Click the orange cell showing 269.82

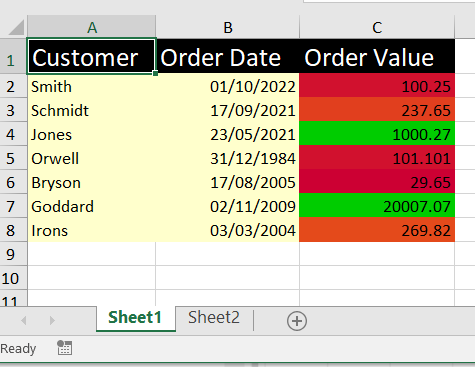tap(377, 230)
